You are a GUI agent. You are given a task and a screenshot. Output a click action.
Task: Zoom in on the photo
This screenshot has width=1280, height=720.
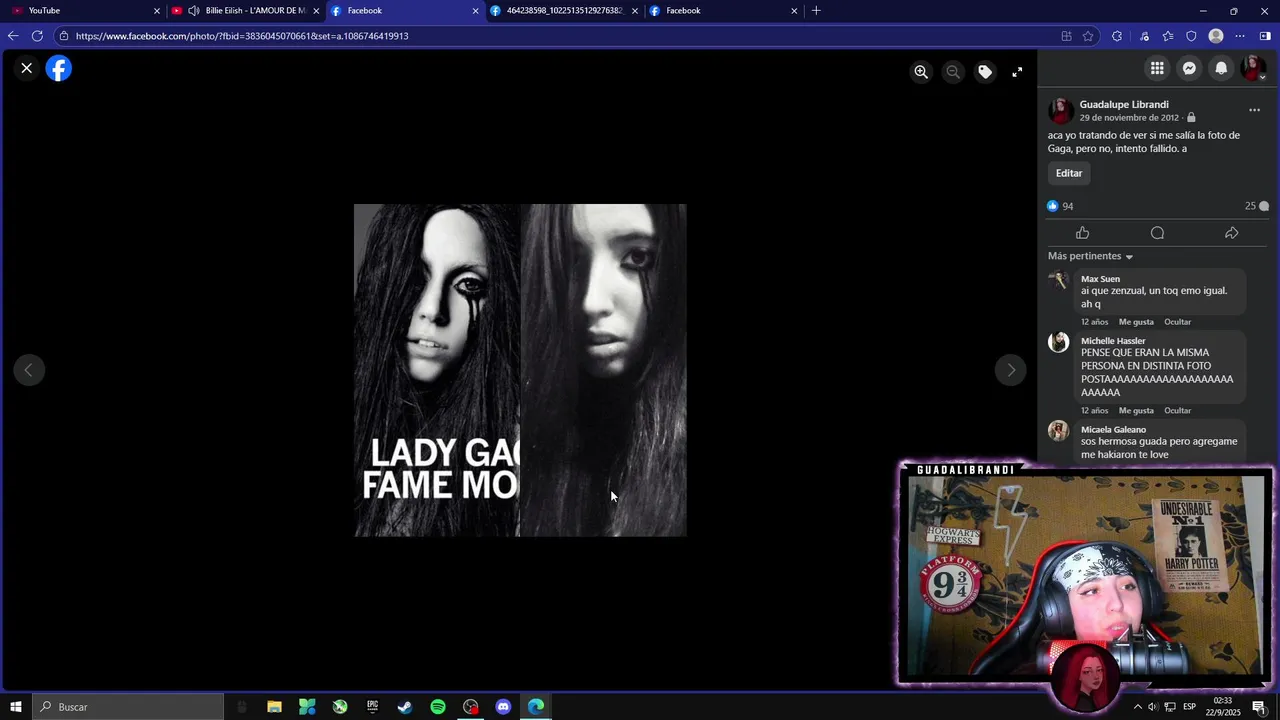pos(921,72)
